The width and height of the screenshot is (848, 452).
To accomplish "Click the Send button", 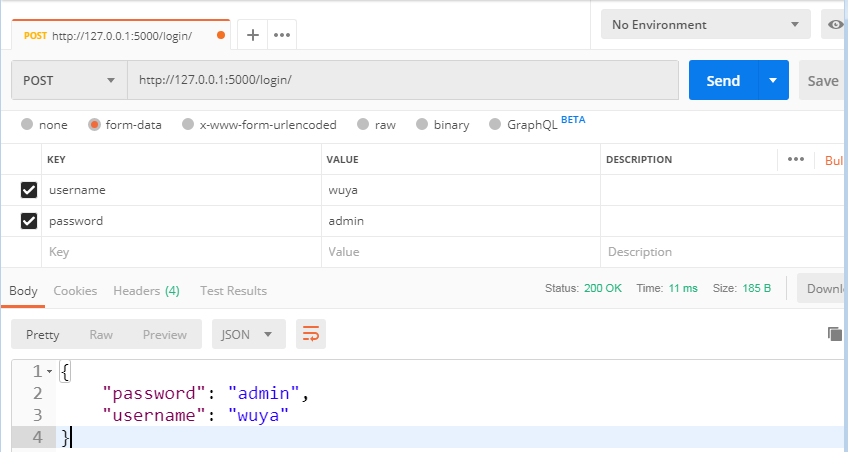I will click(723, 81).
